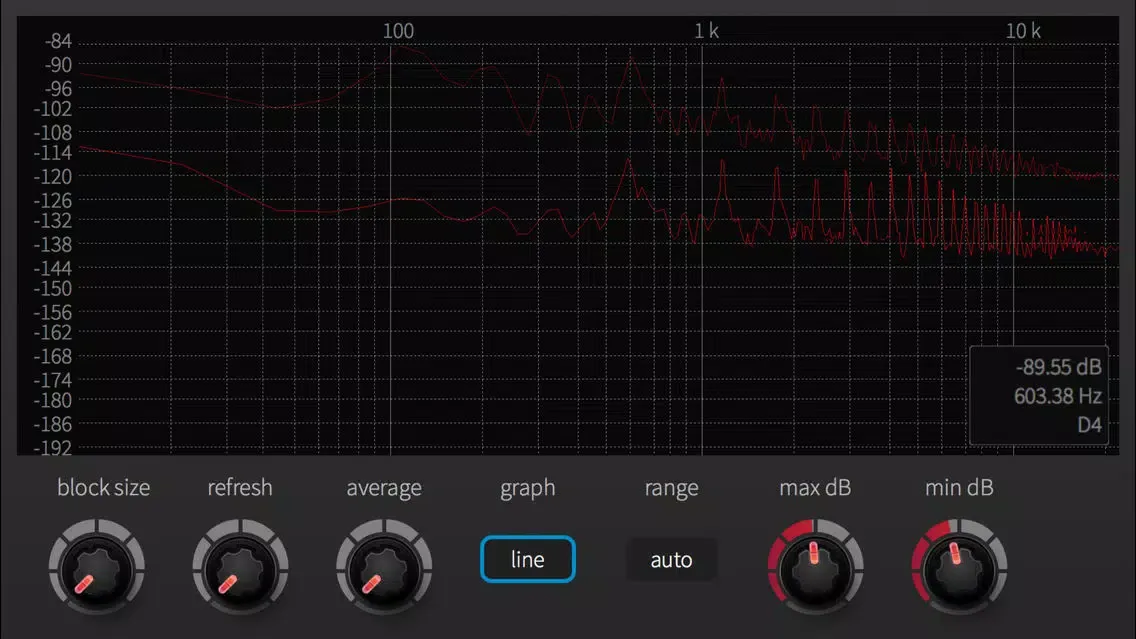The image size is (1136, 639).
Task: Click the graph label
Action: pyautogui.click(x=527, y=488)
